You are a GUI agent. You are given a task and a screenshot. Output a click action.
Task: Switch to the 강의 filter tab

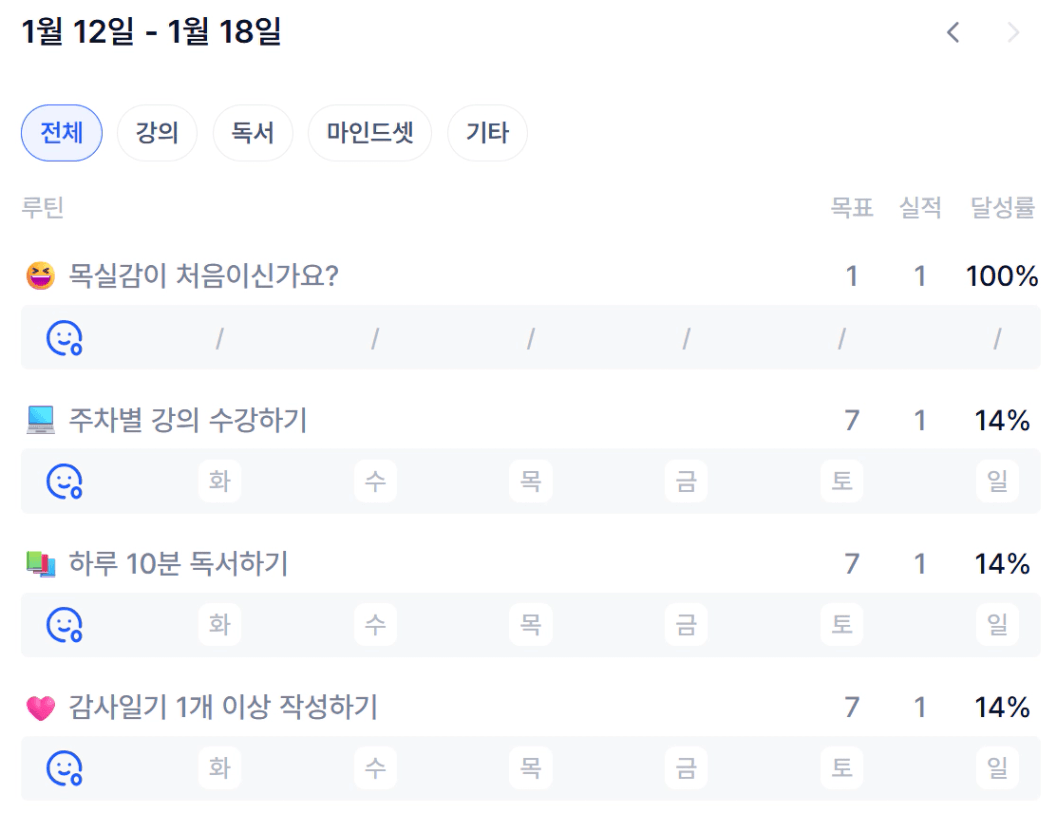(x=157, y=133)
